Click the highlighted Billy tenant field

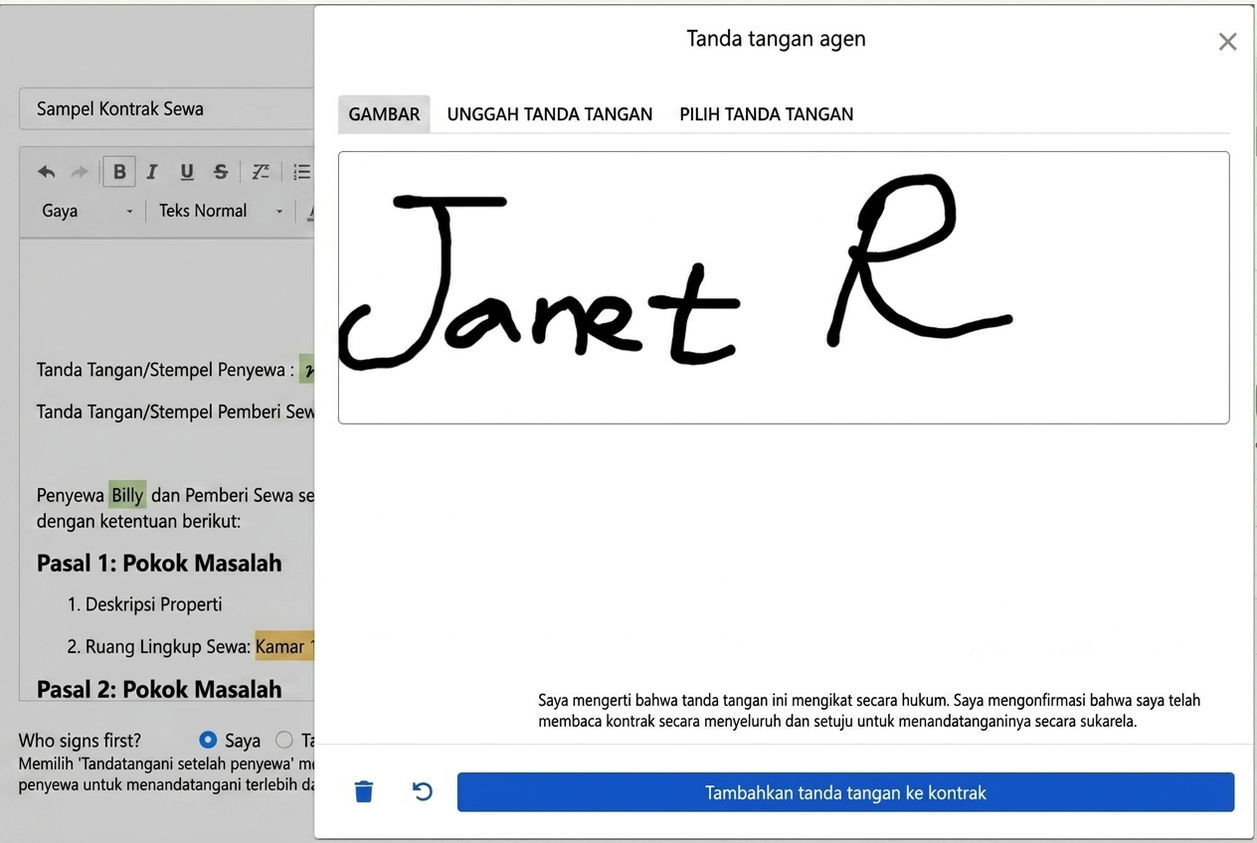click(127, 495)
